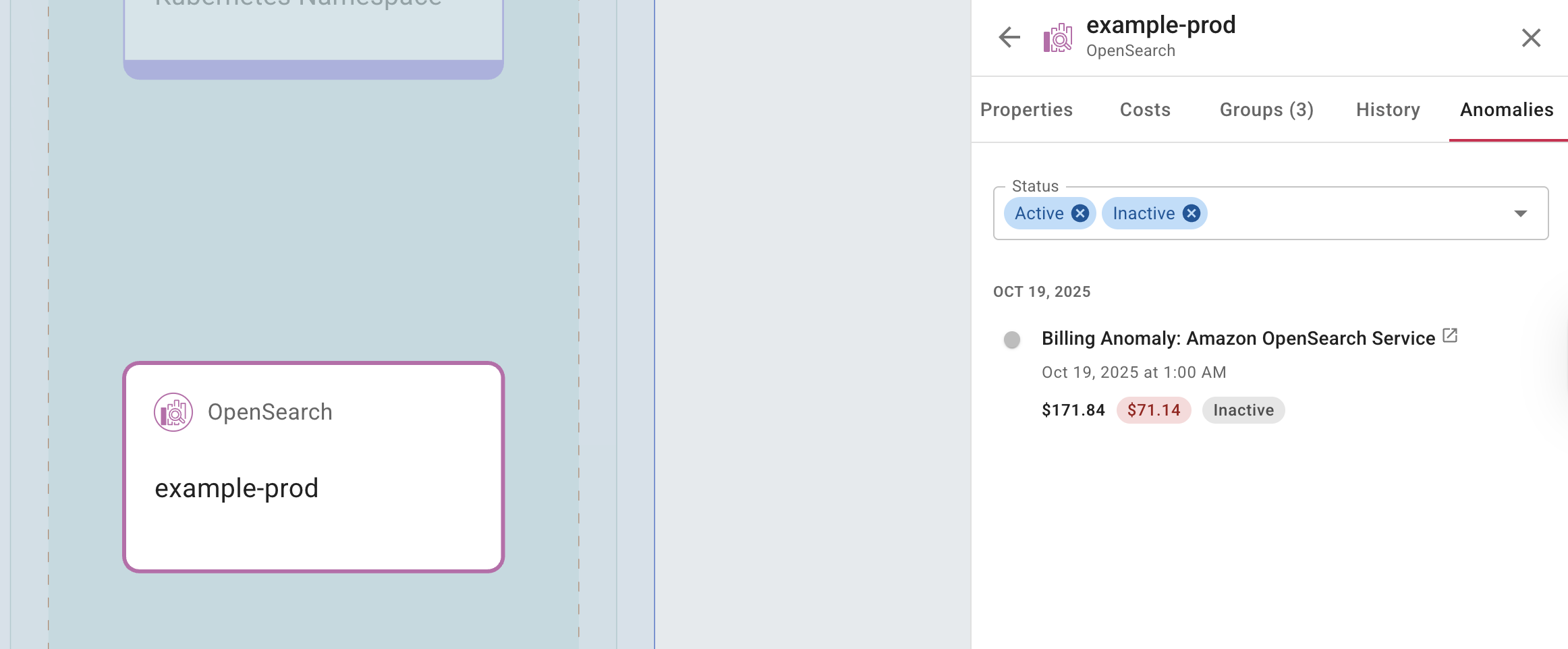Select the Anomalies tab
1568x649 pixels.
coord(1507,109)
